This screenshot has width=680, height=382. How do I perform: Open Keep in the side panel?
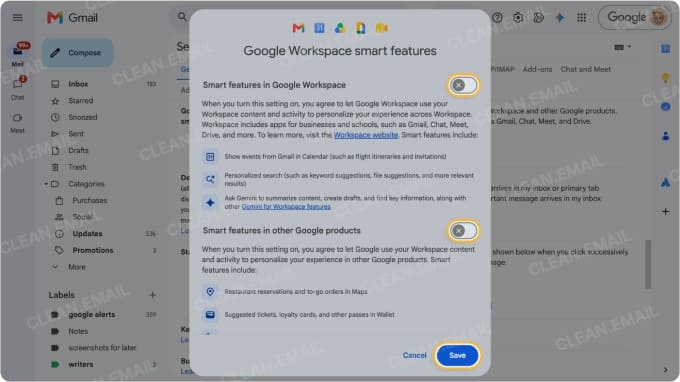click(665, 78)
